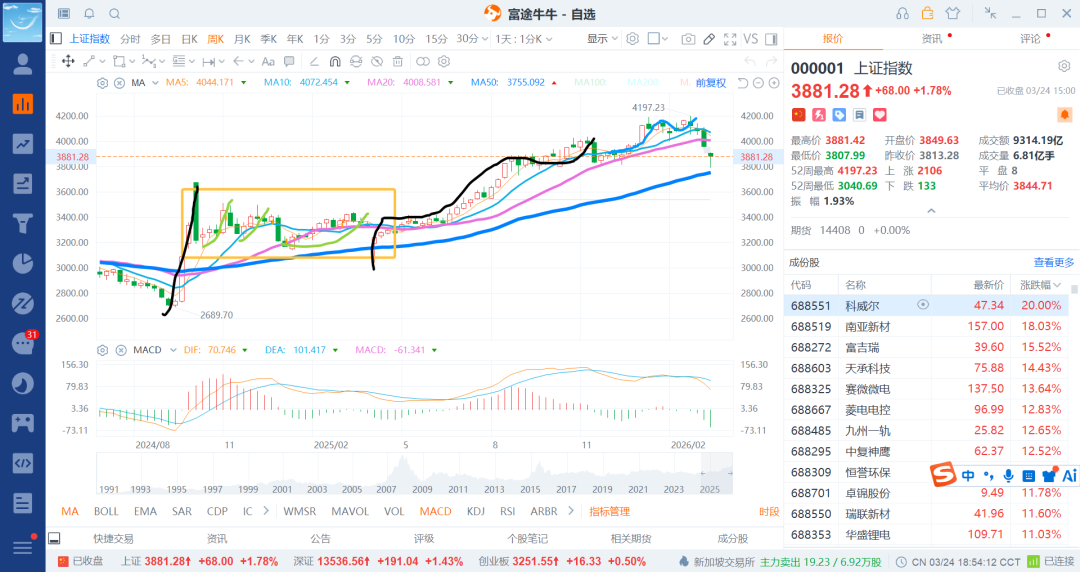Open the T-shirt skin theme icon

(x=953, y=14)
